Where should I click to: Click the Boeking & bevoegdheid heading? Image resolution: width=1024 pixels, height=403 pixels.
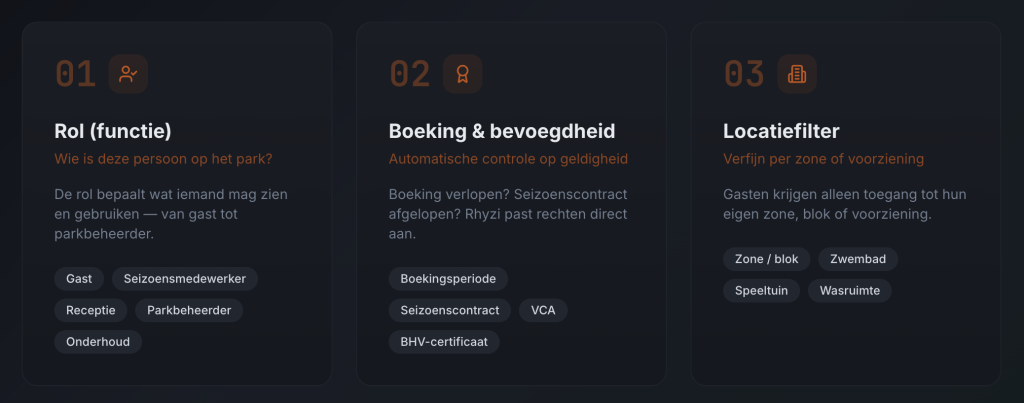pyautogui.click(x=502, y=131)
